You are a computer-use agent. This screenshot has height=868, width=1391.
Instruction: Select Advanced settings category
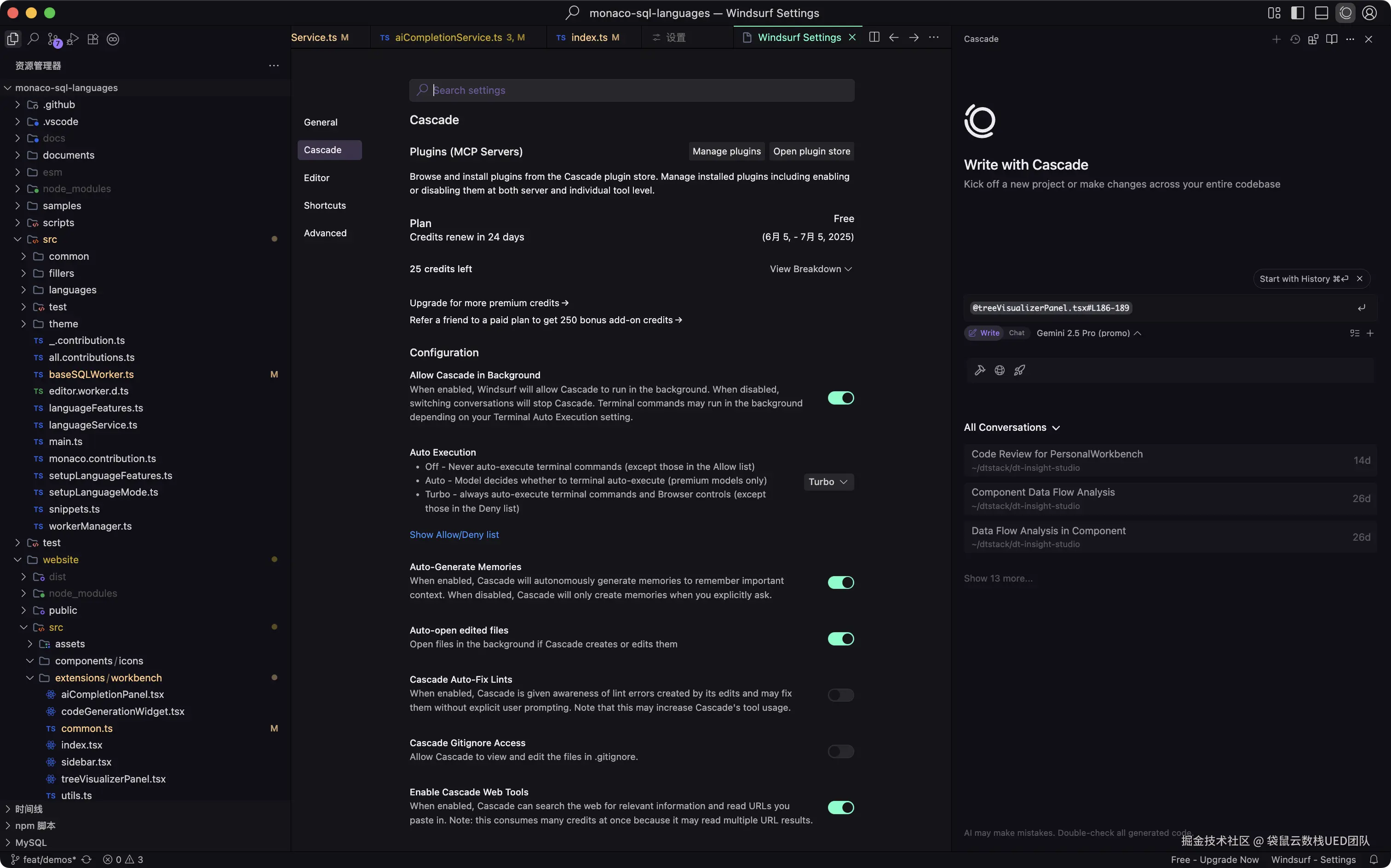(325, 233)
